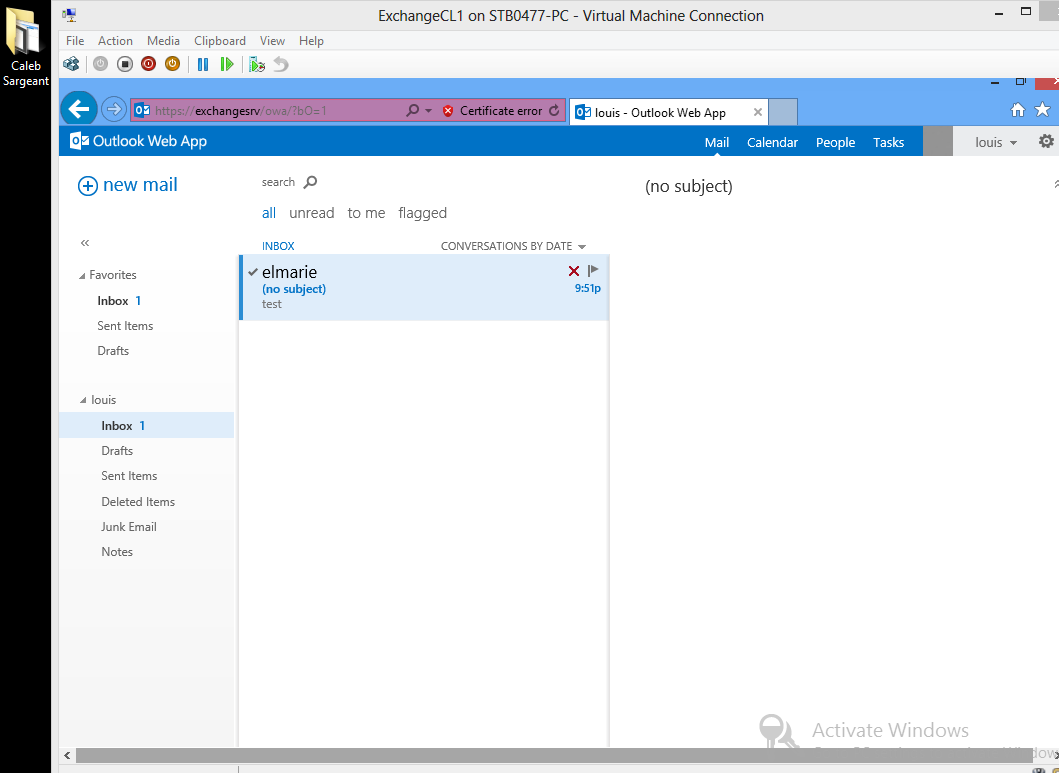
Task: Click the Turn Off stop-square toolbar icon
Action: (x=125, y=64)
